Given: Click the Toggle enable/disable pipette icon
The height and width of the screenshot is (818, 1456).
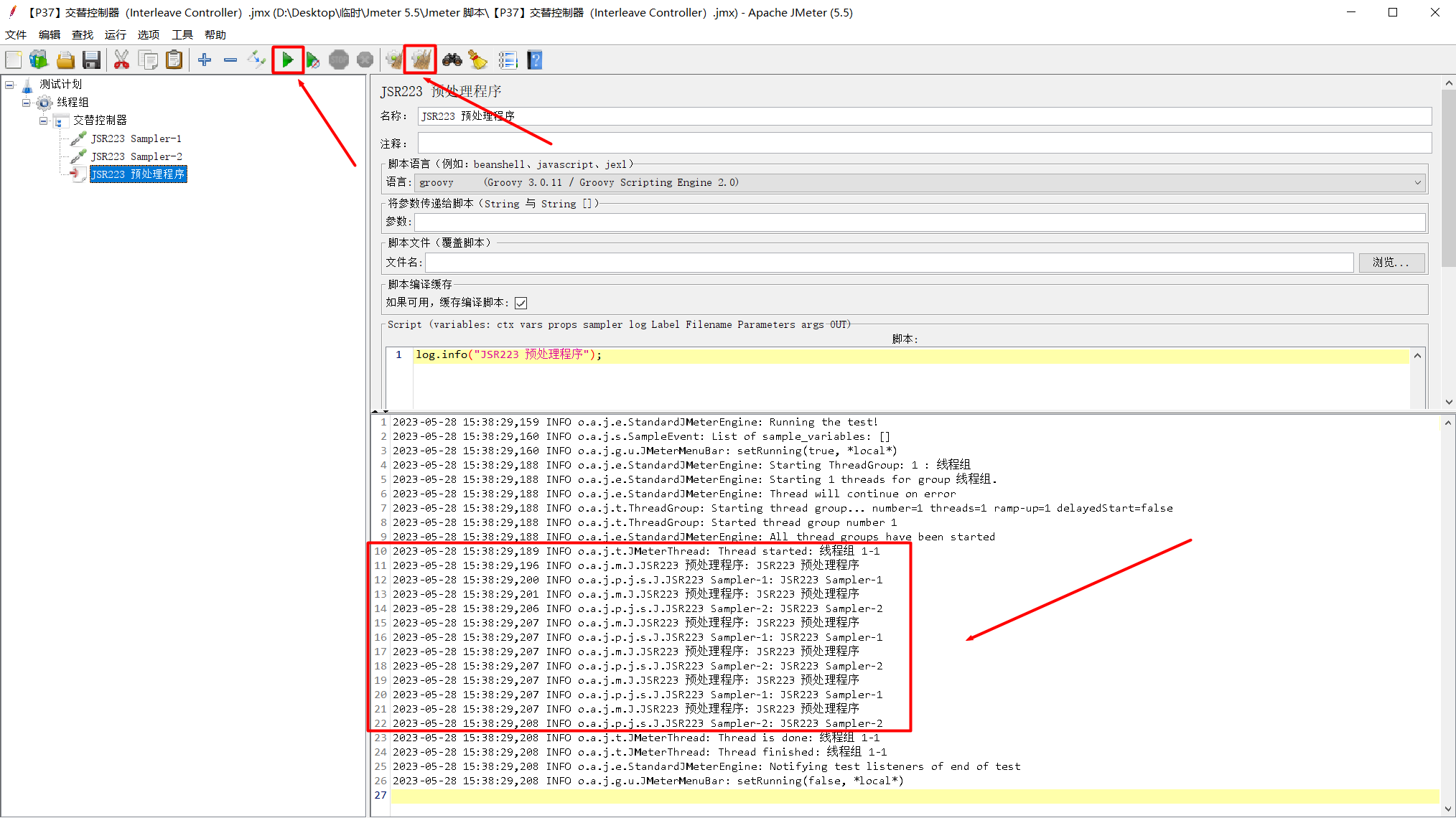Looking at the screenshot, I should click(x=256, y=60).
